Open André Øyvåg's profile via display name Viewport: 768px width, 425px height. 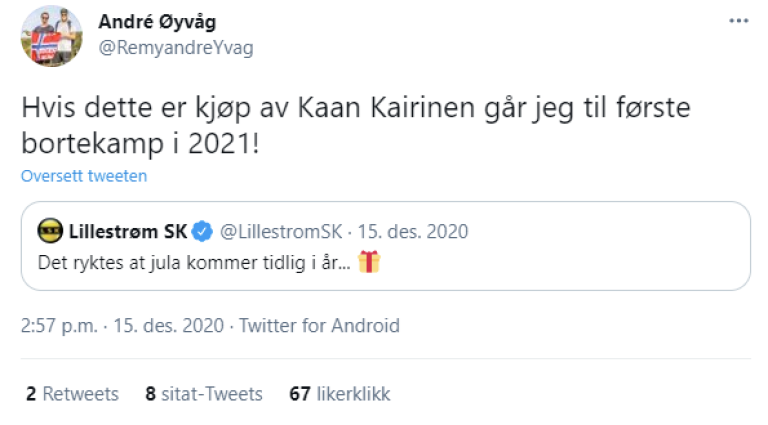pyautogui.click(x=157, y=22)
